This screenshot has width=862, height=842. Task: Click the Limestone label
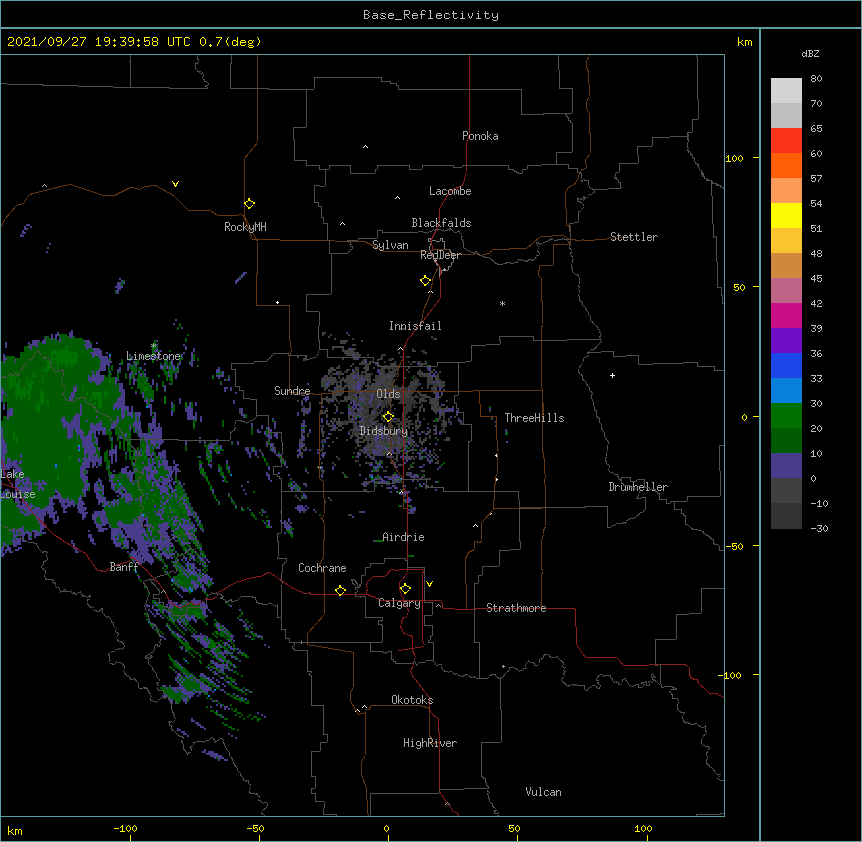(153, 356)
